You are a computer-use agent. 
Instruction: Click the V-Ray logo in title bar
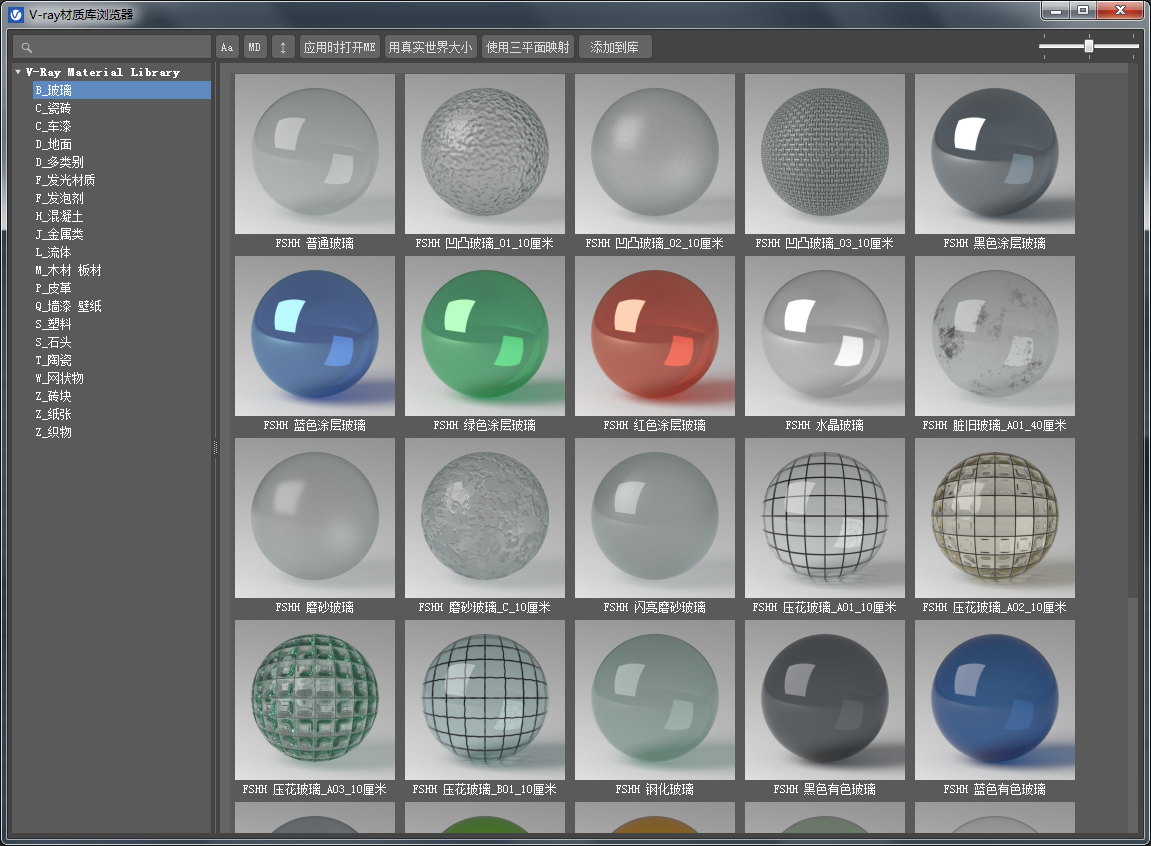[16, 14]
